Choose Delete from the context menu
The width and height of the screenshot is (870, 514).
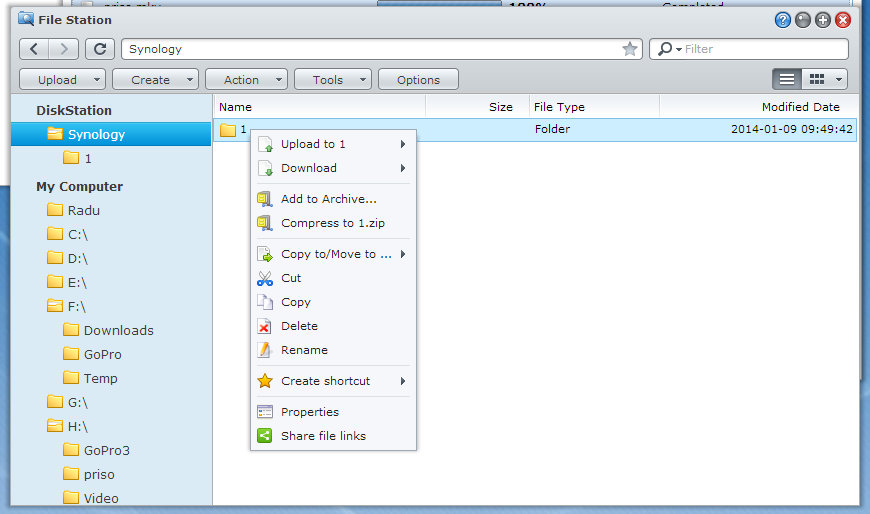333,326
